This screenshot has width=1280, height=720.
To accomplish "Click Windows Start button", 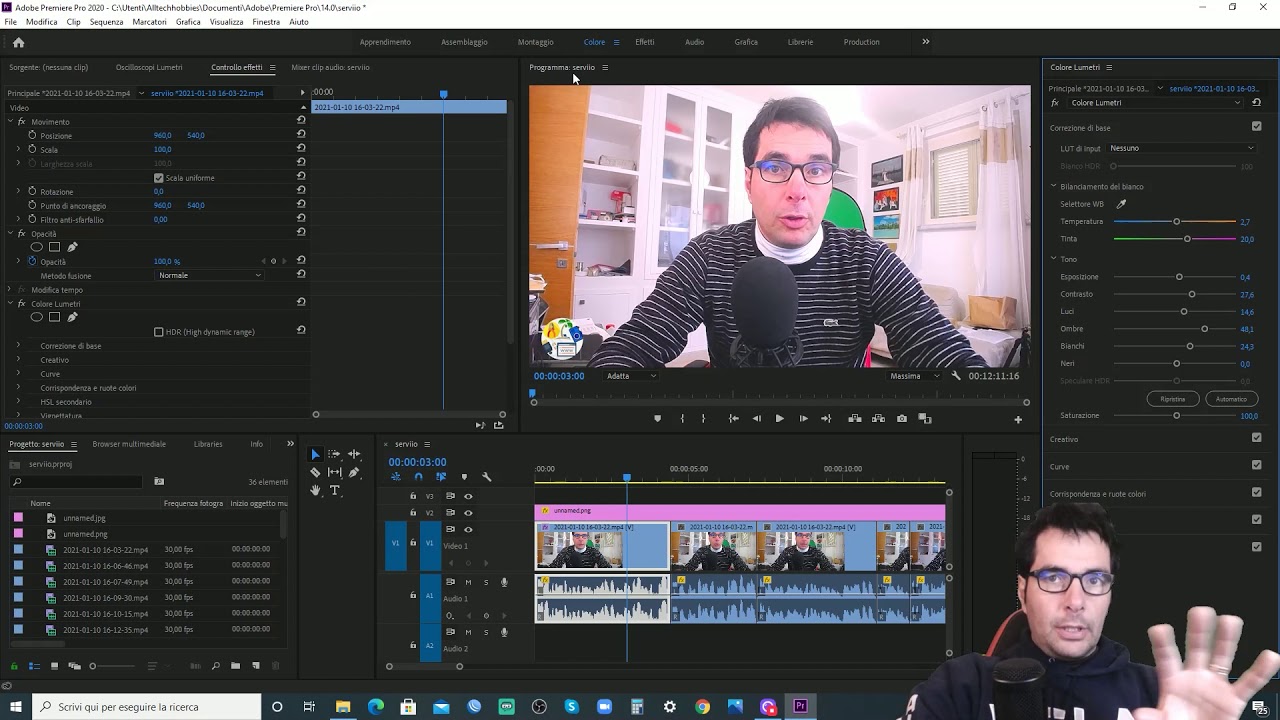I will (15, 707).
